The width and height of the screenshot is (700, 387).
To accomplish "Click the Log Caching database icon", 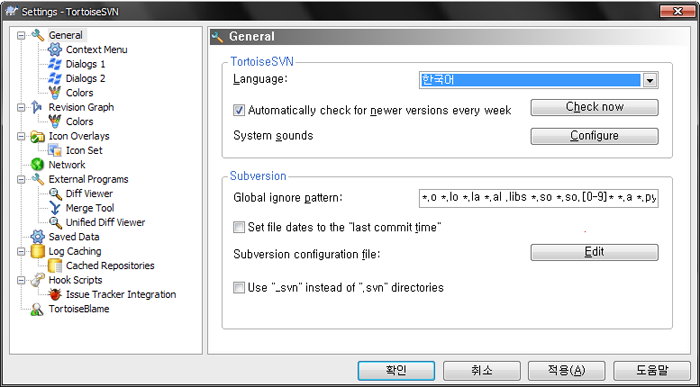I will point(38,251).
